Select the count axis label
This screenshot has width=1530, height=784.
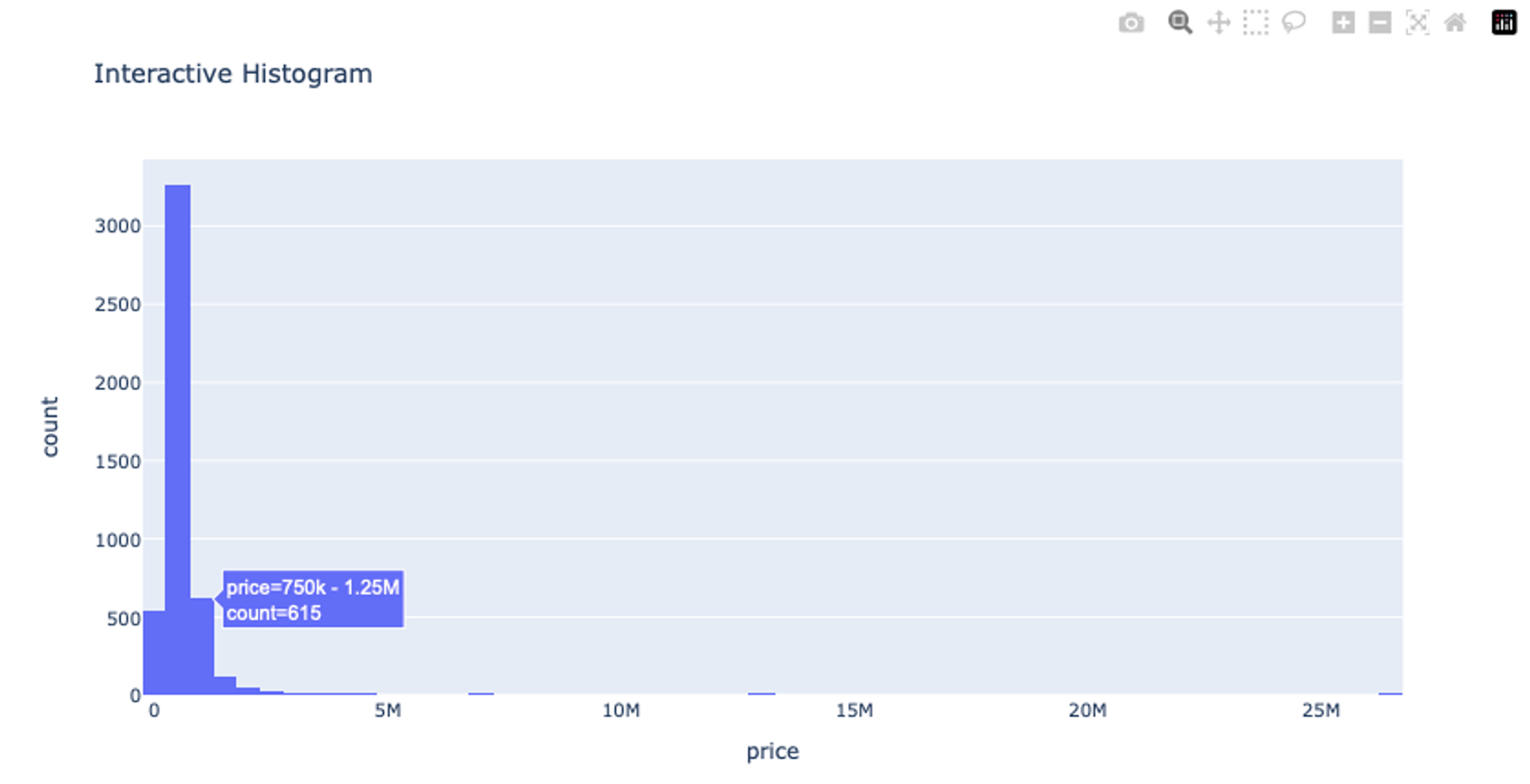(x=50, y=424)
